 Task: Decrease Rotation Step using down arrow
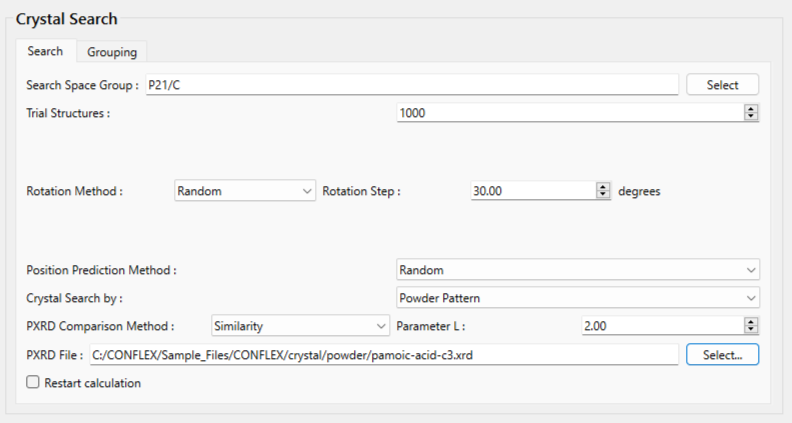pos(603,194)
